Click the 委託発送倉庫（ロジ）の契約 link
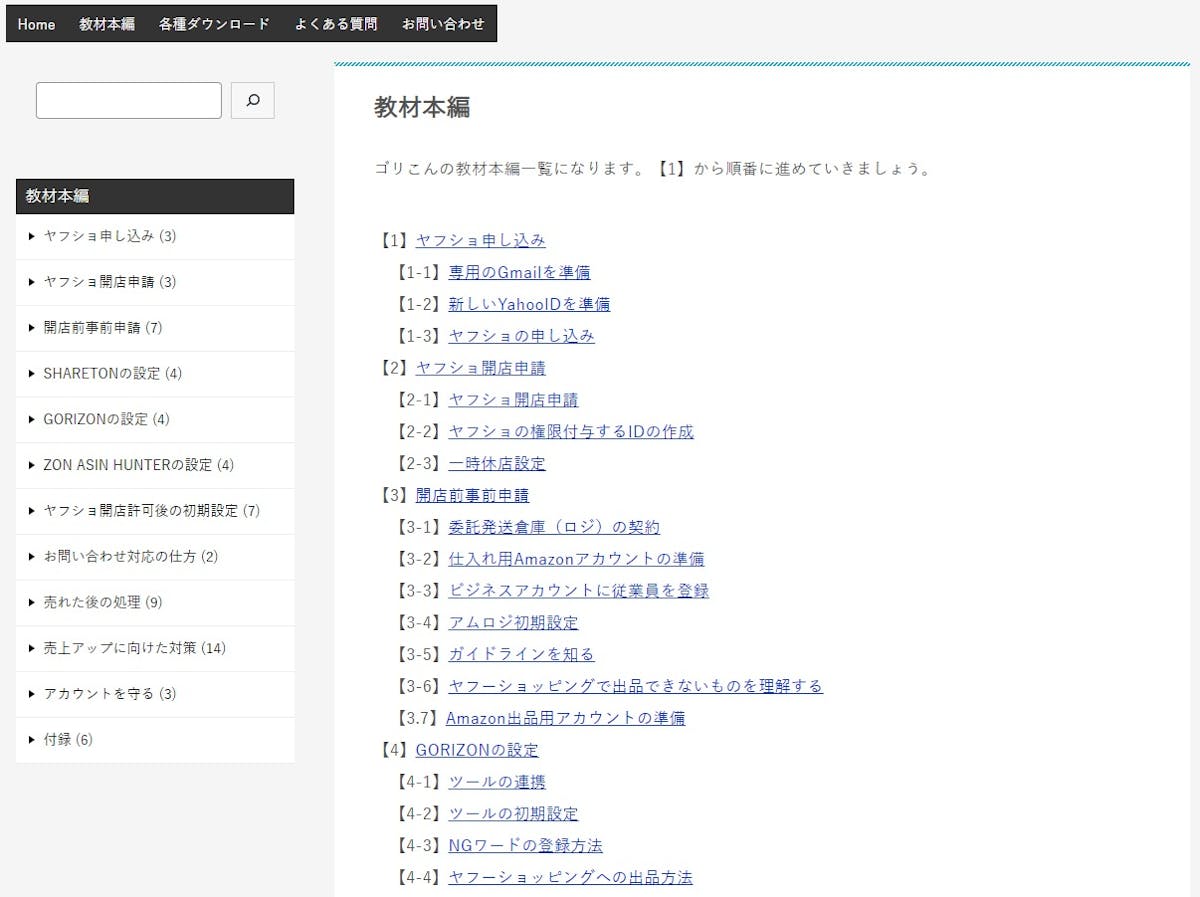Screen dimensions: 1200x897 click(x=554, y=527)
